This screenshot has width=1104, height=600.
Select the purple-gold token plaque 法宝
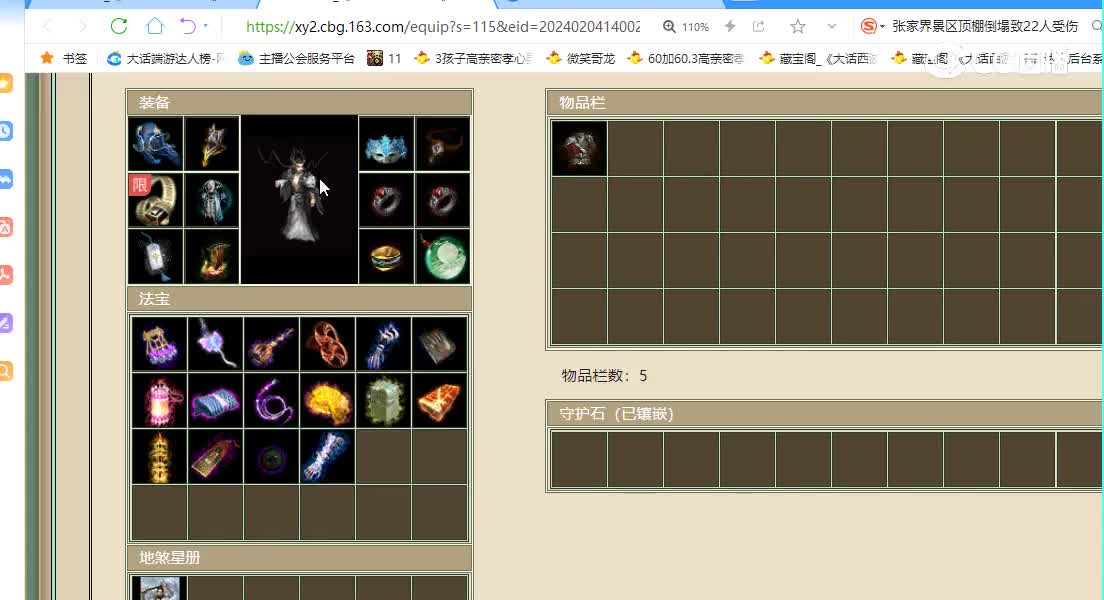[215, 457]
